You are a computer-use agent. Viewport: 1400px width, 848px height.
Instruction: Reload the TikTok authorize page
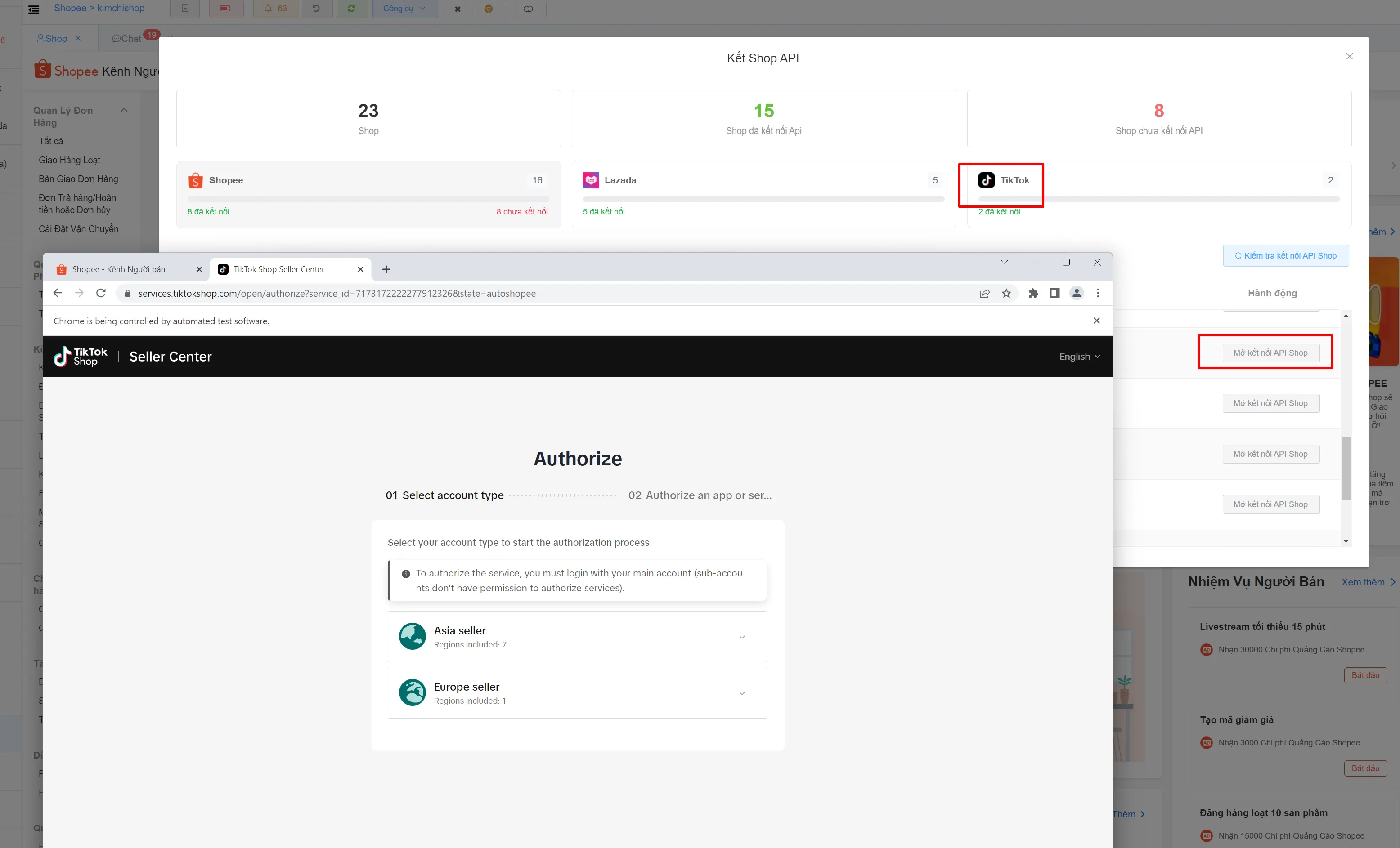[x=101, y=293]
